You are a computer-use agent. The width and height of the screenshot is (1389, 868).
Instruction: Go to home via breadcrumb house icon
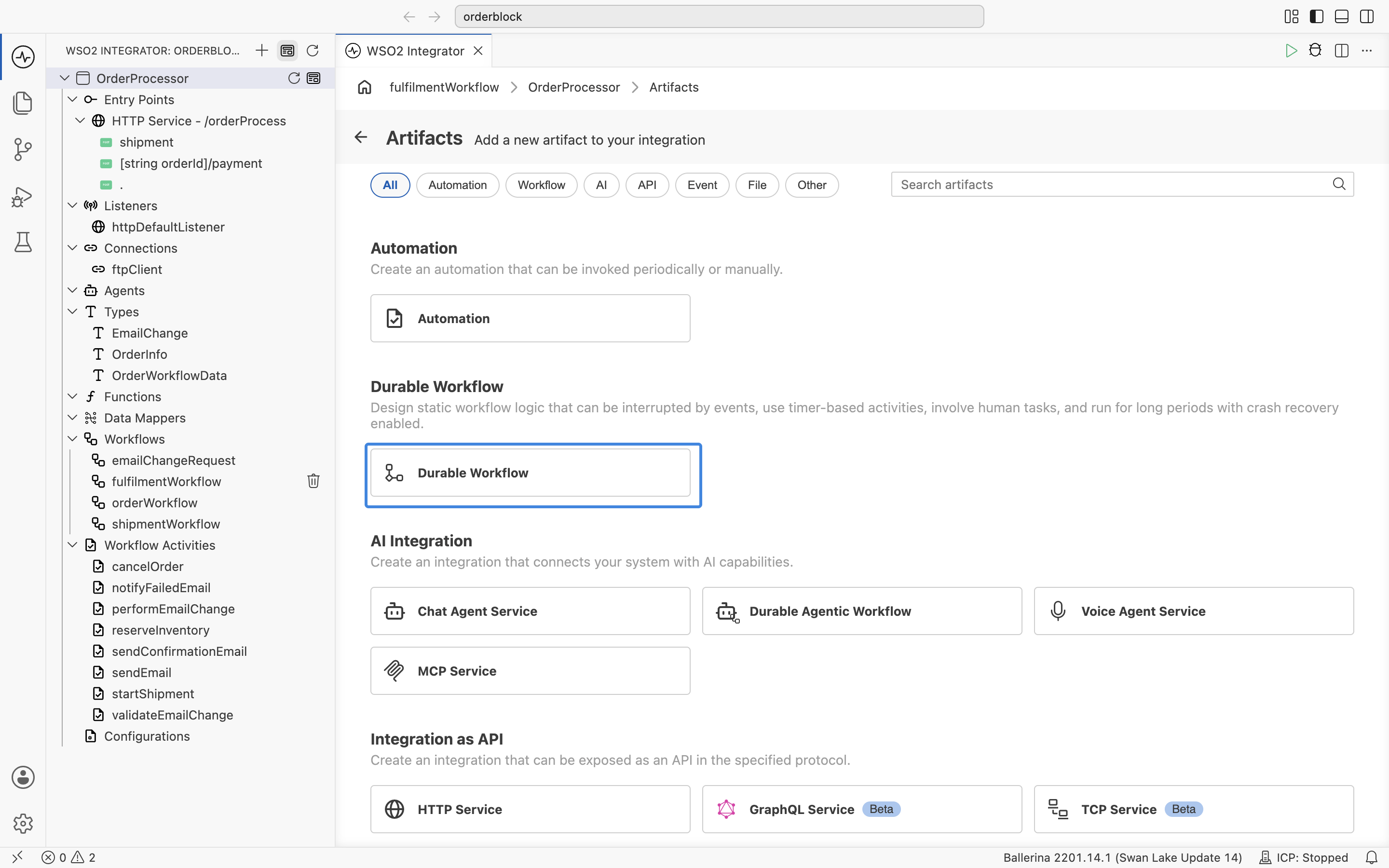tap(365, 87)
